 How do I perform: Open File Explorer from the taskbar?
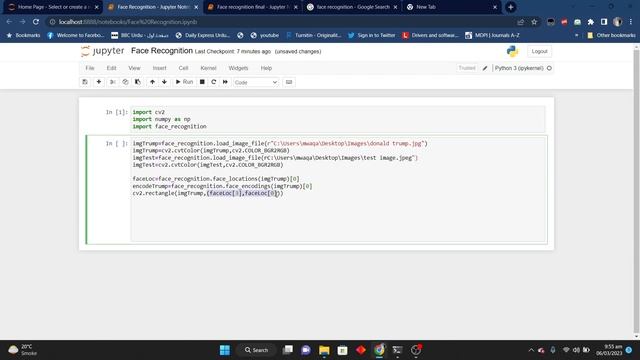coord(324,350)
